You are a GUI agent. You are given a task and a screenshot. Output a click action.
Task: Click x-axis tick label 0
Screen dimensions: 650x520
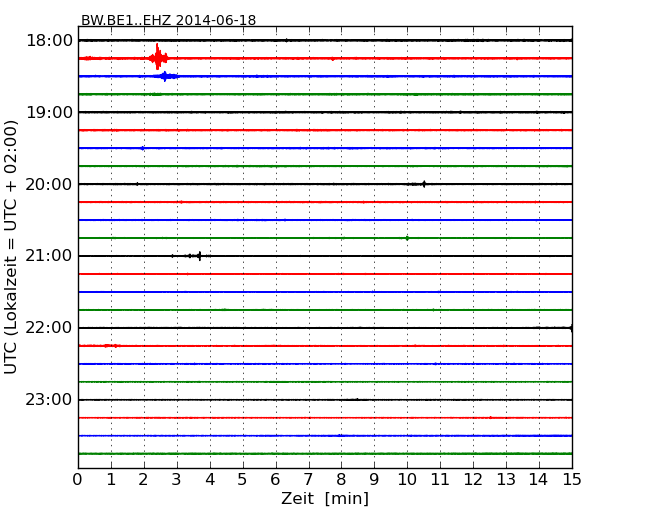[x=78, y=480]
